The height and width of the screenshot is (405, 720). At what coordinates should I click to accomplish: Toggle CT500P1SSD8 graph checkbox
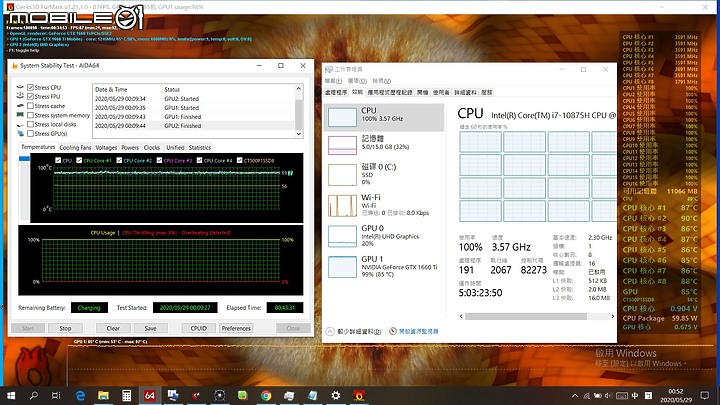(x=239, y=160)
